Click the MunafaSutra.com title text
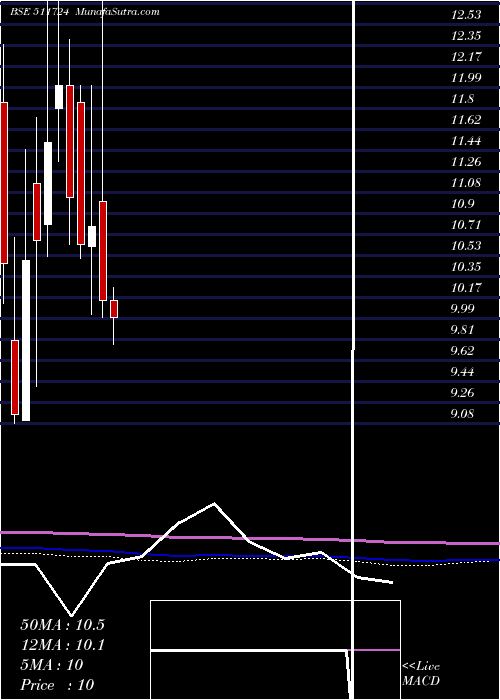The height and width of the screenshot is (700, 500). point(118,12)
